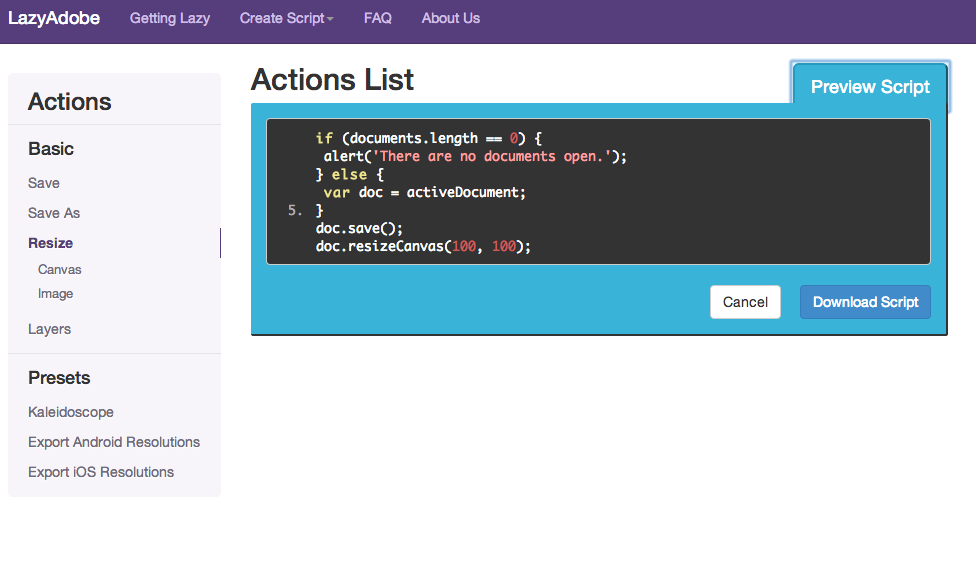Pick the Kaleidoscope preset
This screenshot has height=562, width=976.
pos(70,412)
